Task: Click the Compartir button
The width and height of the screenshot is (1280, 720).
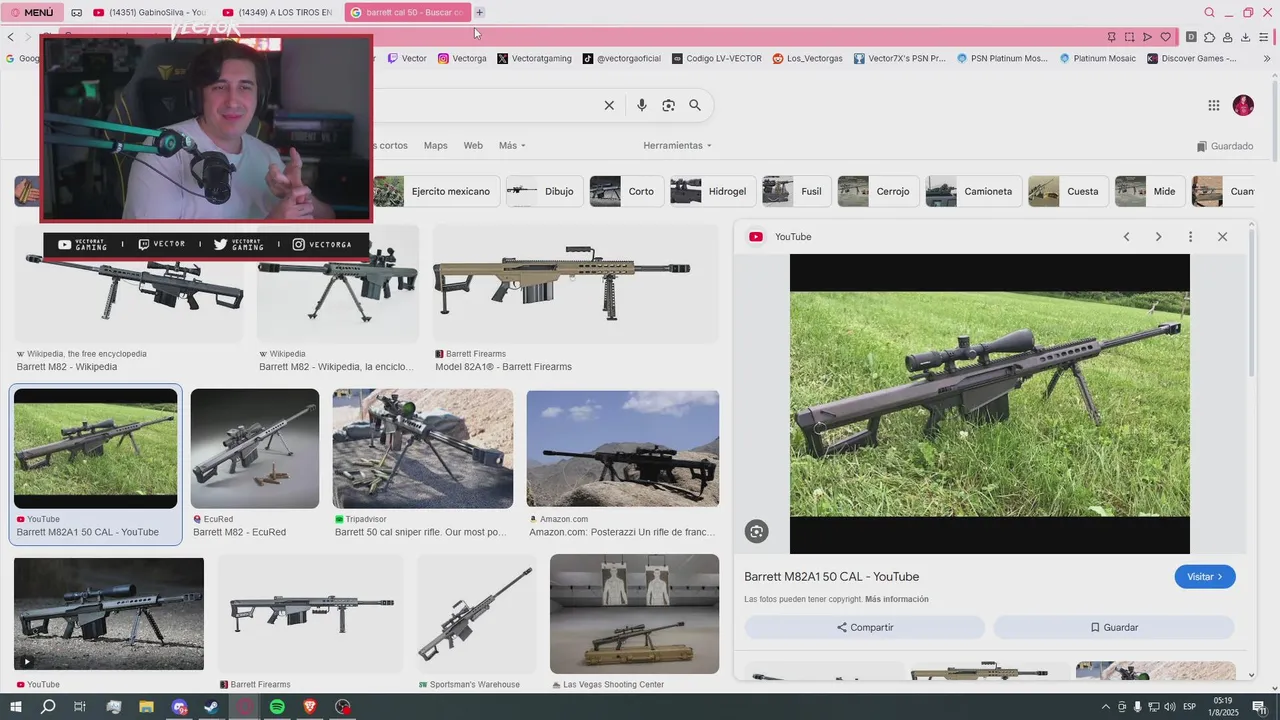Action: tap(865, 627)
